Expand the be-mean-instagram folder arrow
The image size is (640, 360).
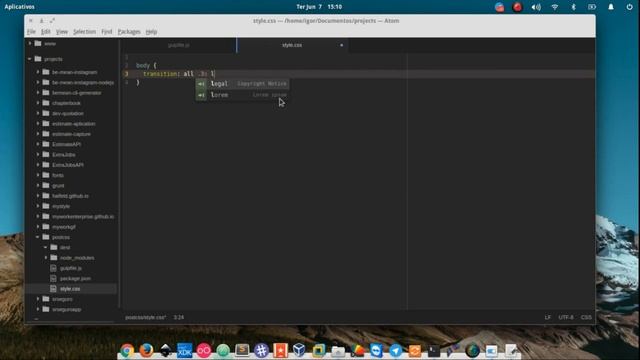tap(38, 72)
